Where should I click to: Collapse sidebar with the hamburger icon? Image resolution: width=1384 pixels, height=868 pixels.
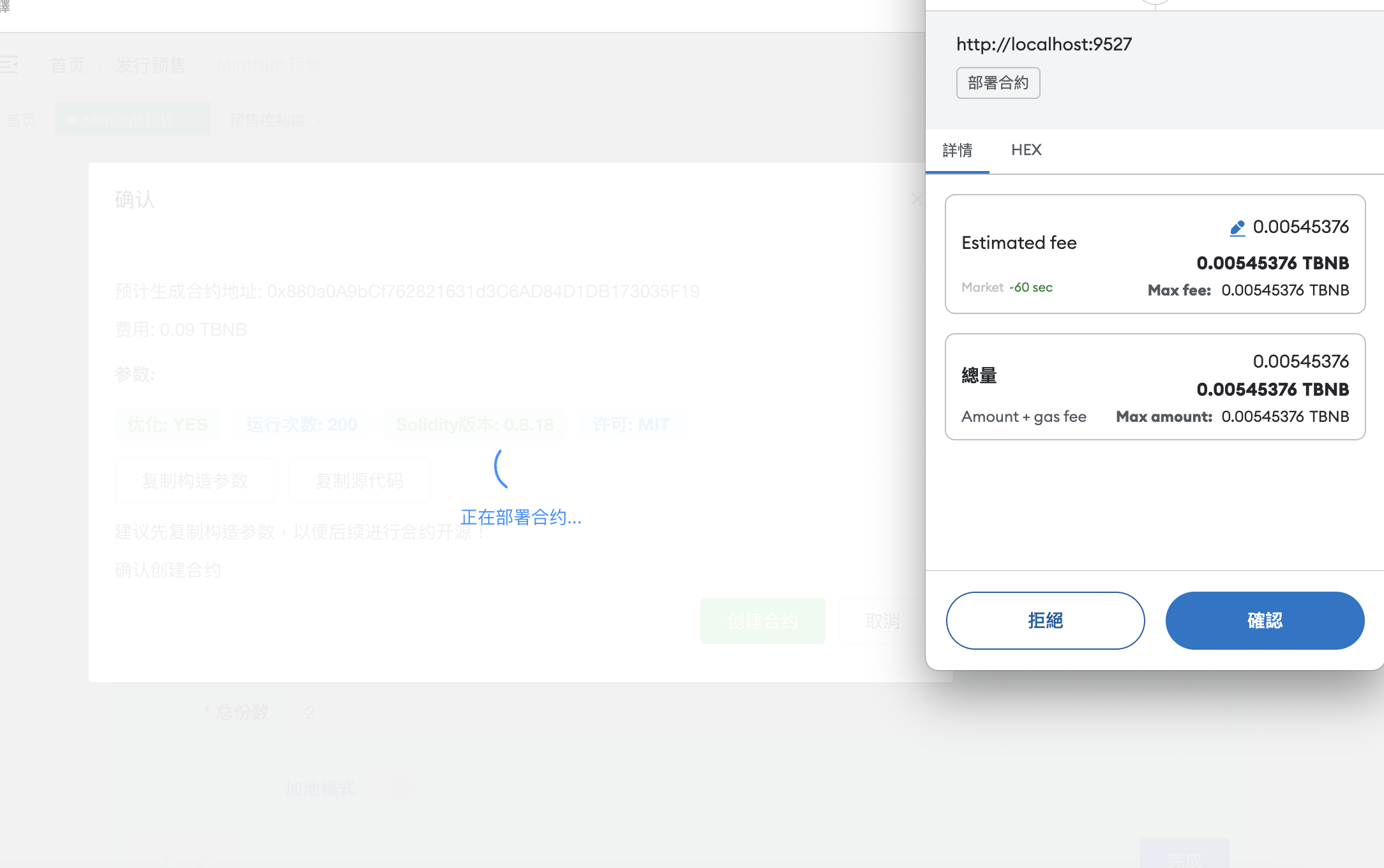[9, 64]
